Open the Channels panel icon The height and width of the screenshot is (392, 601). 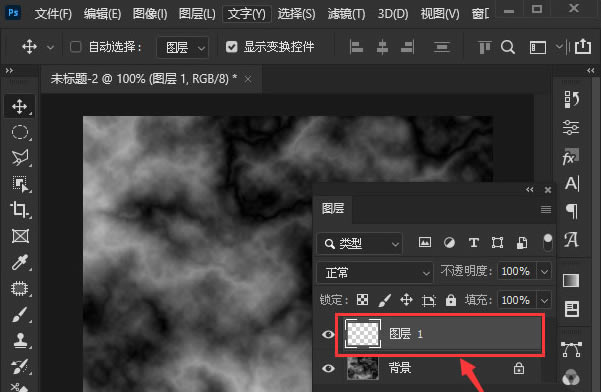coord(571,378)
